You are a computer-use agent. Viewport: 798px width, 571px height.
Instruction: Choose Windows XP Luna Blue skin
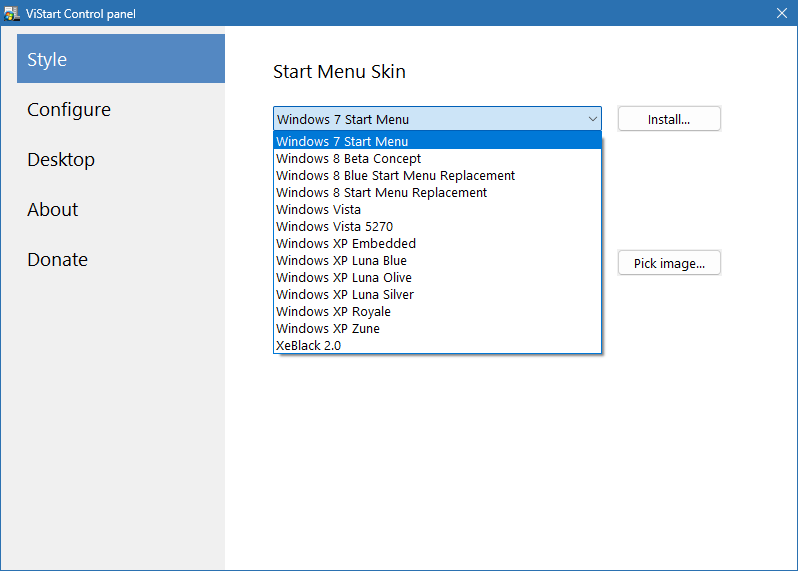pyautogui.click(x=341, y=260)
